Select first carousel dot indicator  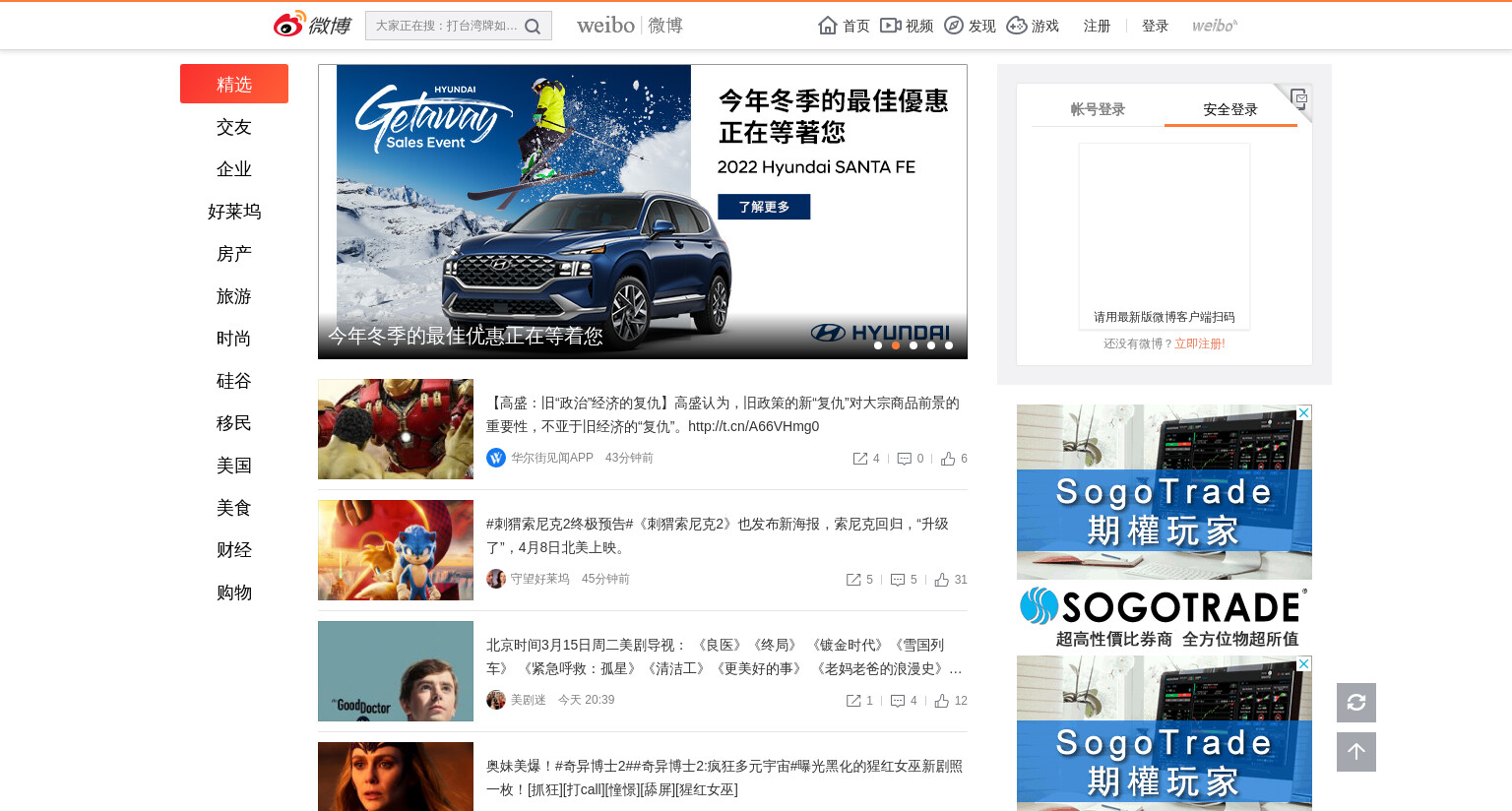click(x=878, y=345)
